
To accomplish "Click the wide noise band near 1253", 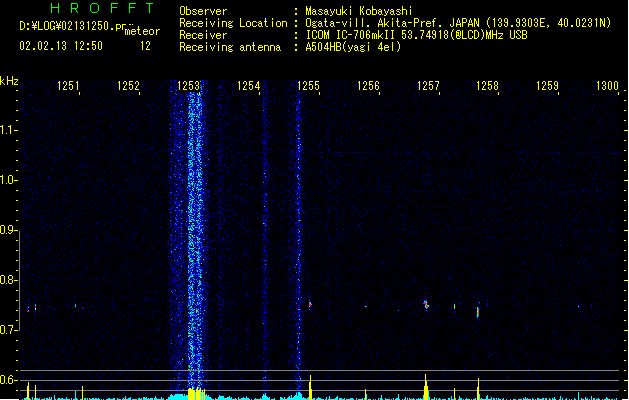I will pyautogui.click(x=195, y=241).
